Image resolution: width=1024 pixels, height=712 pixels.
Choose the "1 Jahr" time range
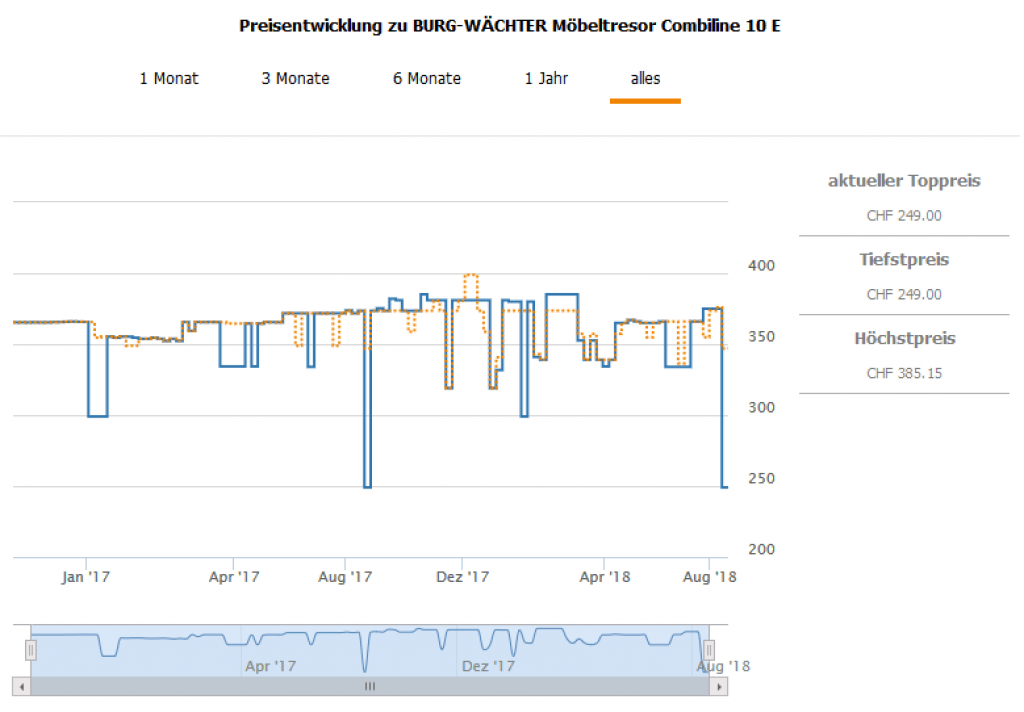546,78
